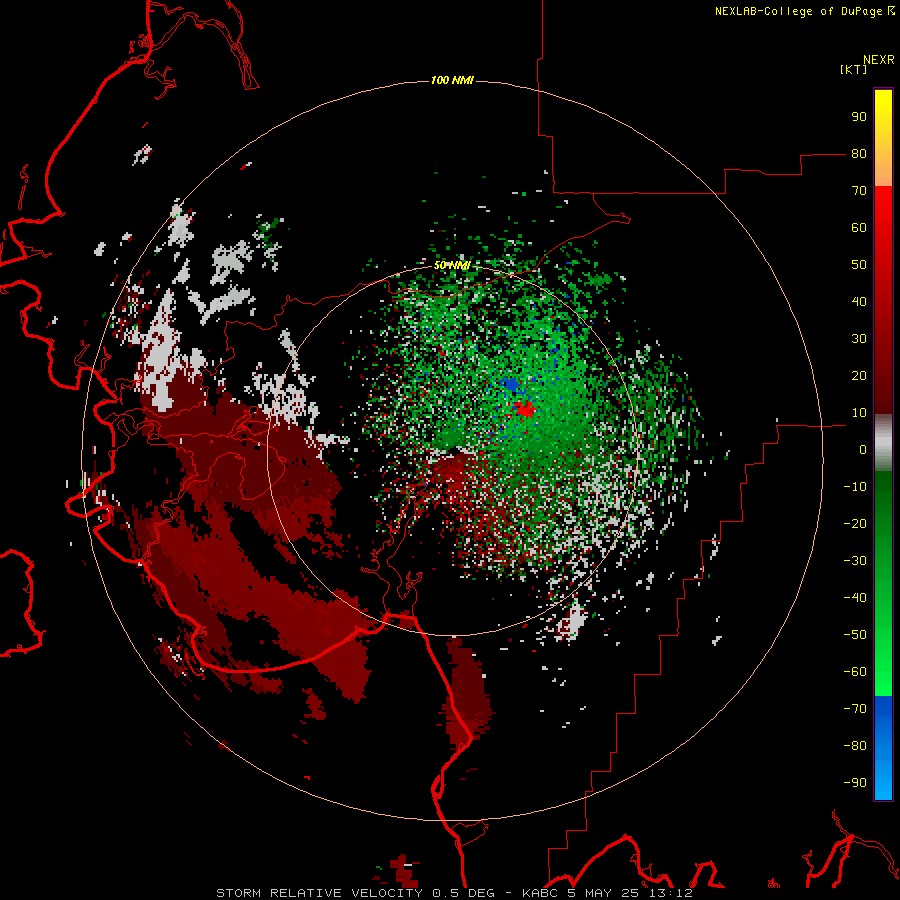Click the "90" tick label on the velocity scale
The height and width of the screenshot is (900, 900).
859,117
